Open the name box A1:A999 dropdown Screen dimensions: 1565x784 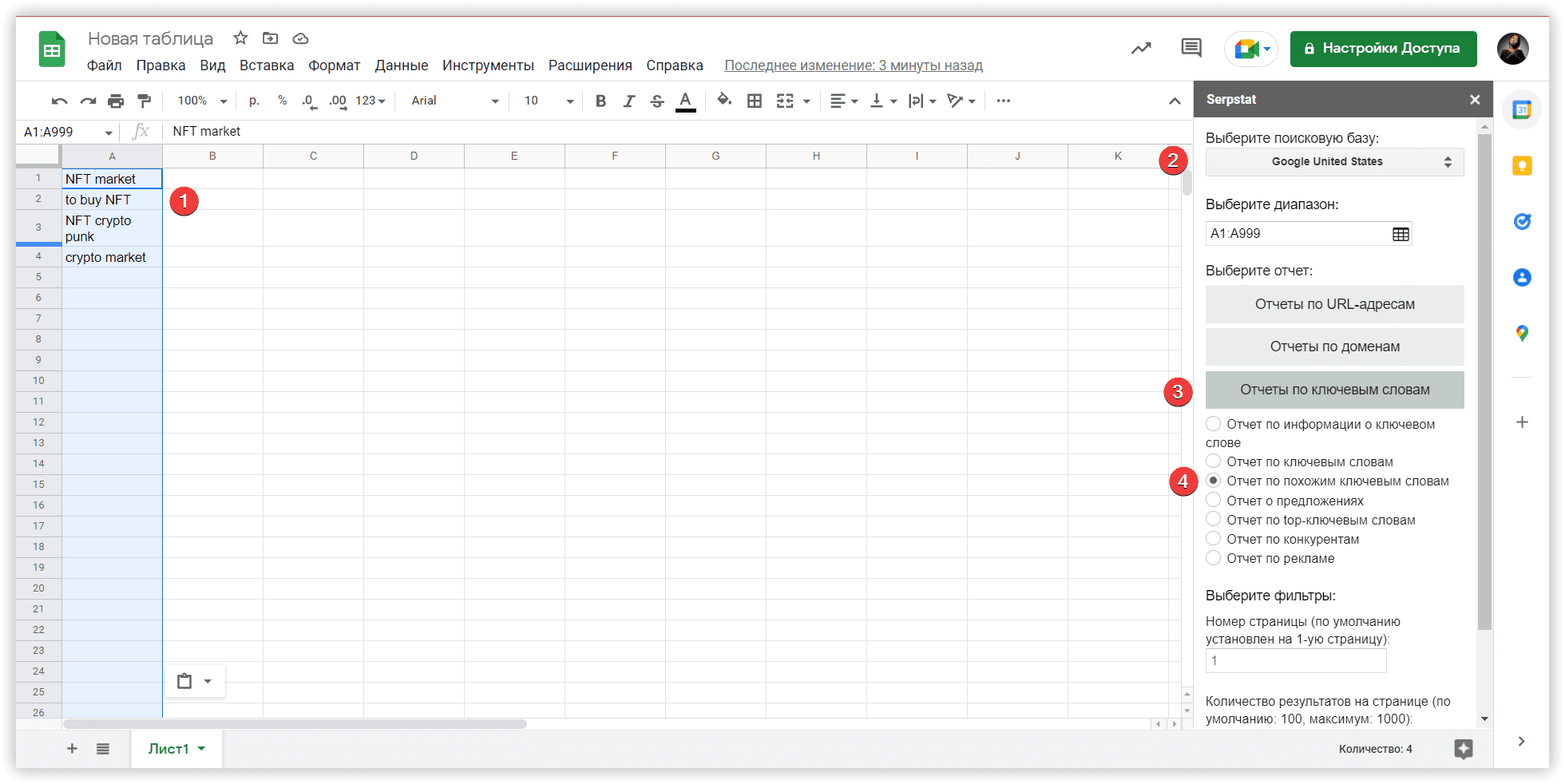[x=108, y=133]
